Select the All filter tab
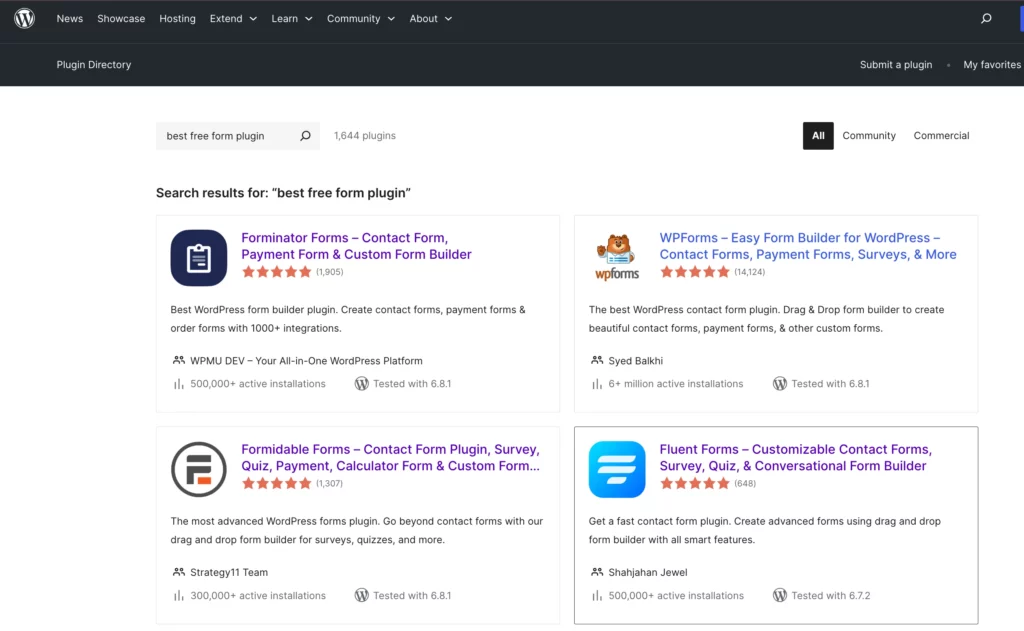 818,136
